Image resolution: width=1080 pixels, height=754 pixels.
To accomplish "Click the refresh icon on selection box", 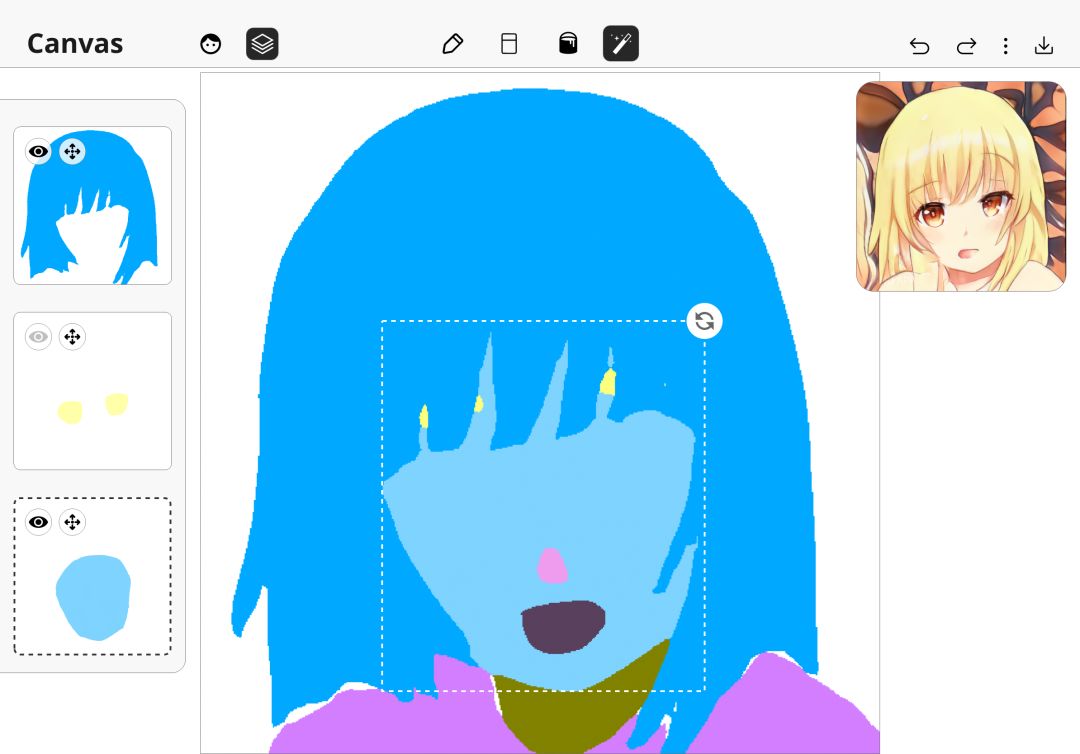I will pos(704,321).
